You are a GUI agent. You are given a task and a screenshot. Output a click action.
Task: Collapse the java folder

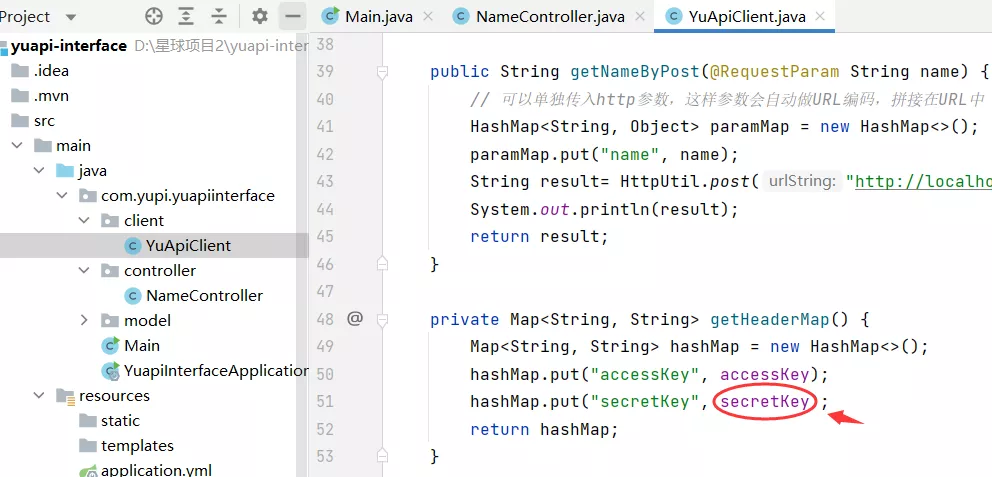point(39,171)
